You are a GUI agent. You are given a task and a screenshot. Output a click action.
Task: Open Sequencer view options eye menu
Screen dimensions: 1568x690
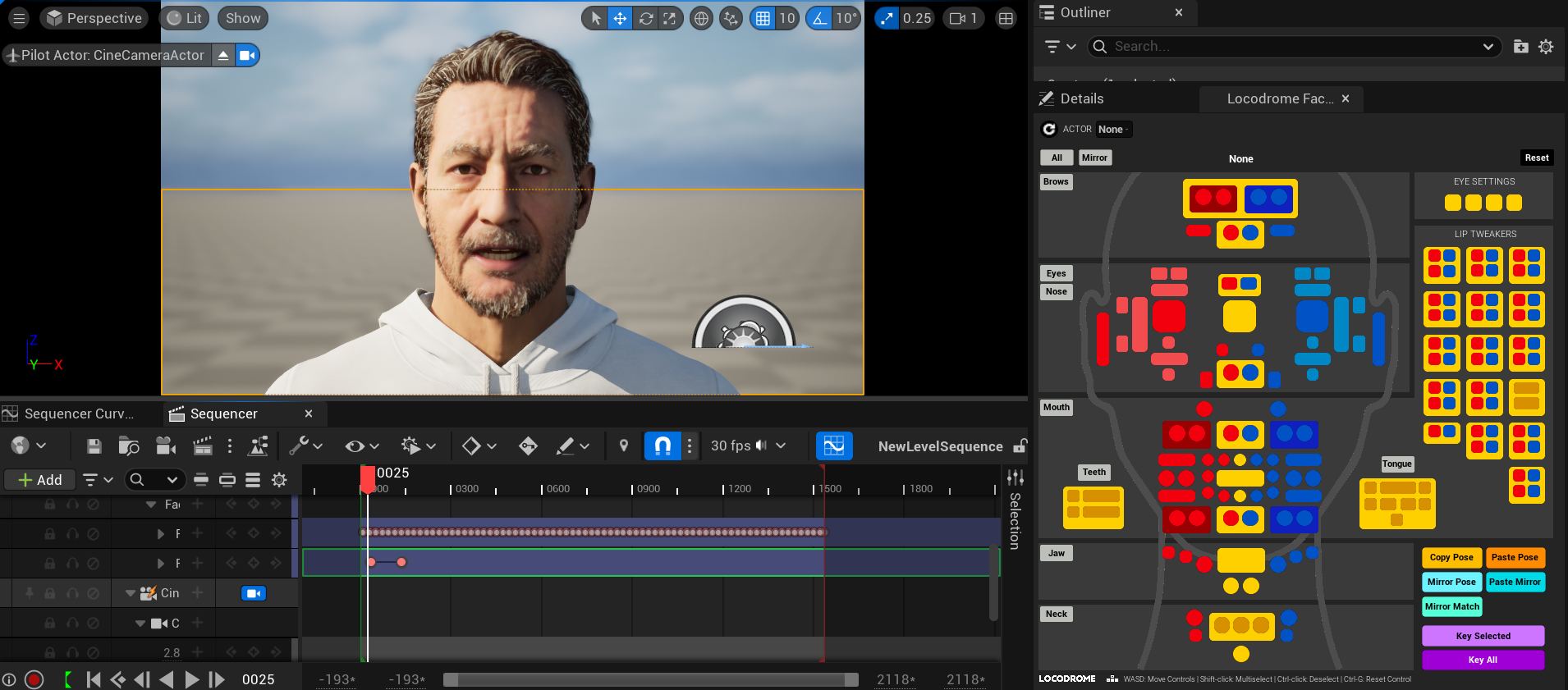pos(361,446)
